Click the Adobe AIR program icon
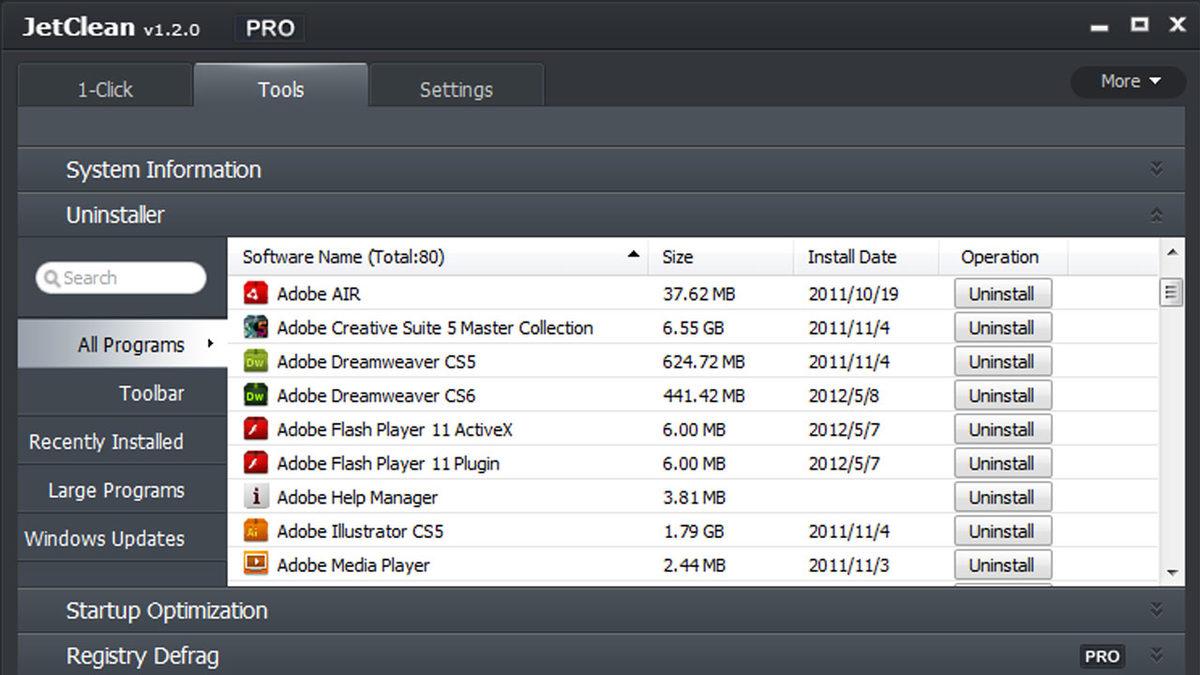 tap(256, 294)
